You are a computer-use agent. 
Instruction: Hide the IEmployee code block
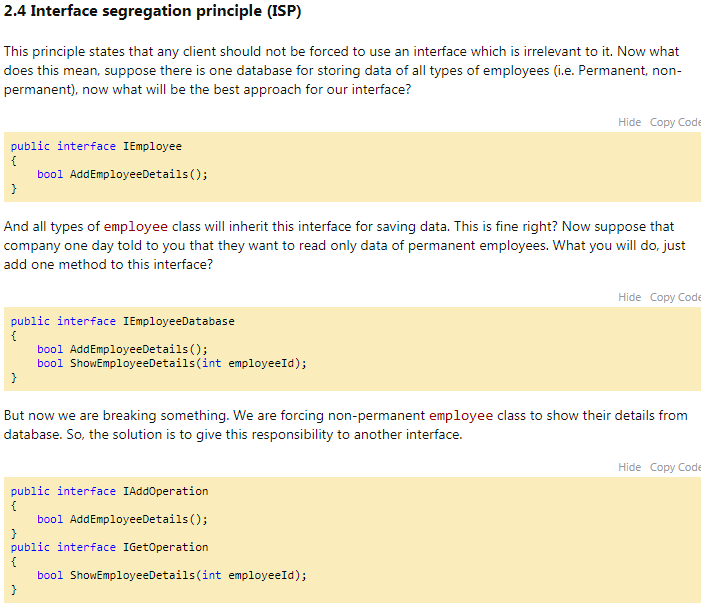click(629, 122)
